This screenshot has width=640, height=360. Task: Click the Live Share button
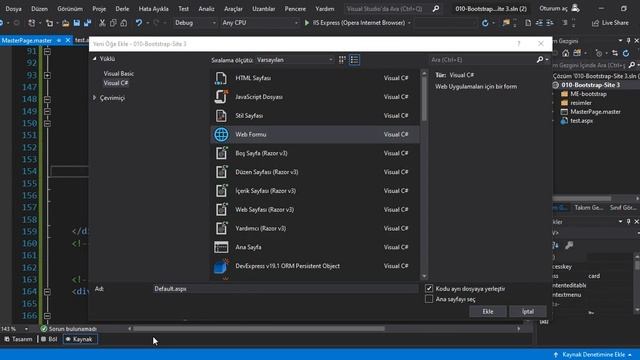pyautogui.click(x=610, y=23)
